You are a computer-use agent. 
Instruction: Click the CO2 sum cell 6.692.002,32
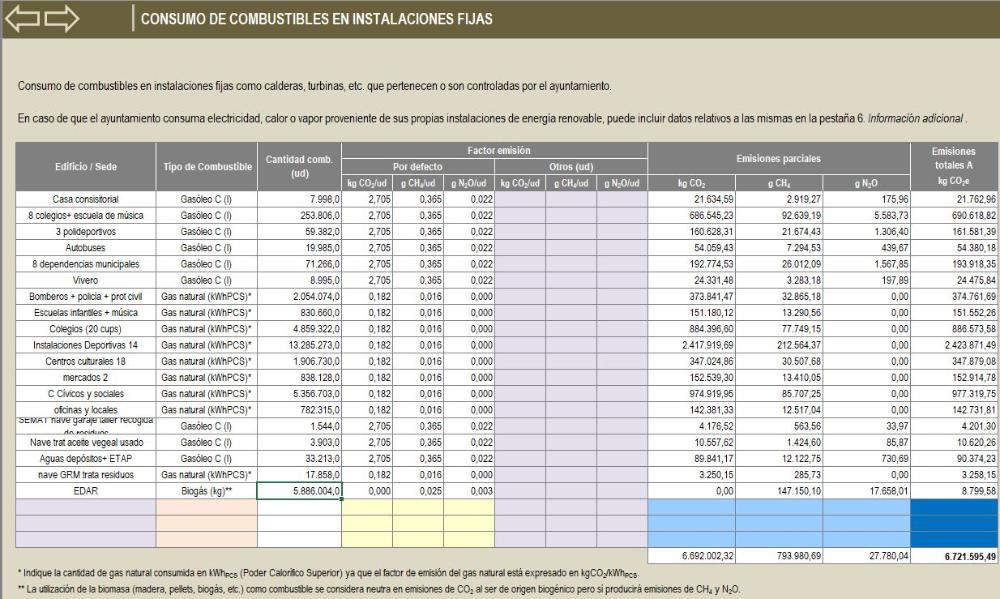click(698, 555)
